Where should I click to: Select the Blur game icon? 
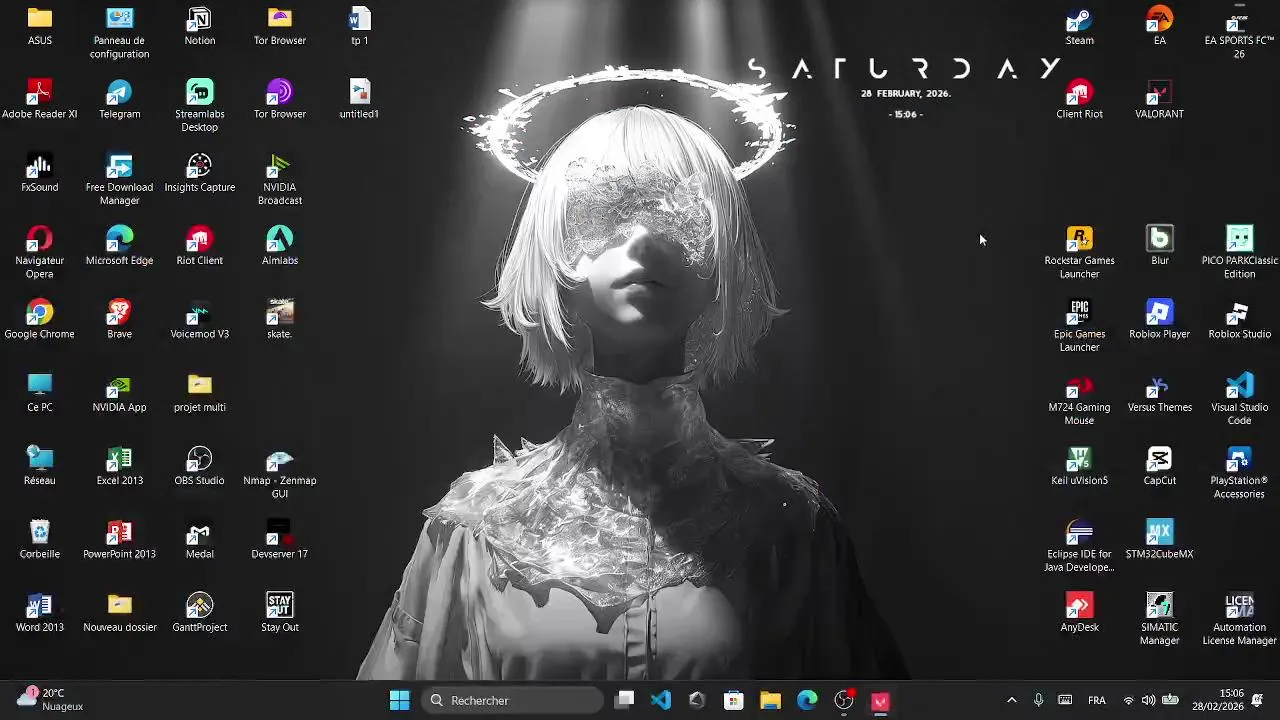(1159, 246)
